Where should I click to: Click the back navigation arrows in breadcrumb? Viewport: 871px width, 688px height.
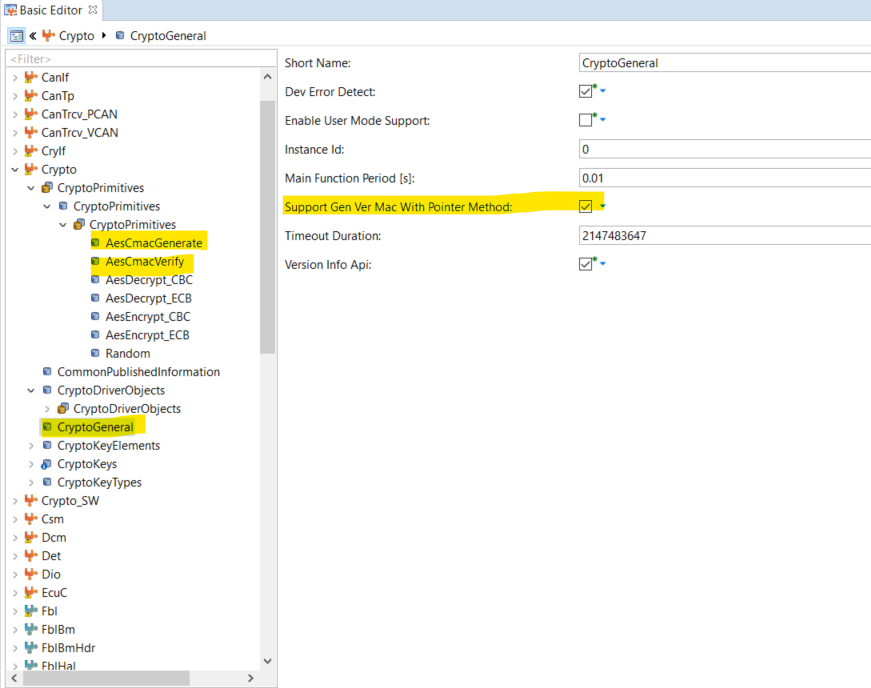click(x=30, y=35)
